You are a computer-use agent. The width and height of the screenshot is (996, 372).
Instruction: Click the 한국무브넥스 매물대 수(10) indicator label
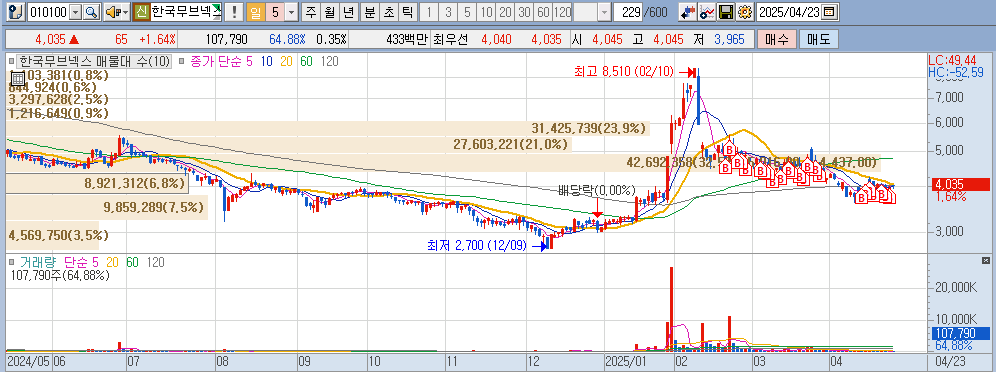tap(94, 62)
